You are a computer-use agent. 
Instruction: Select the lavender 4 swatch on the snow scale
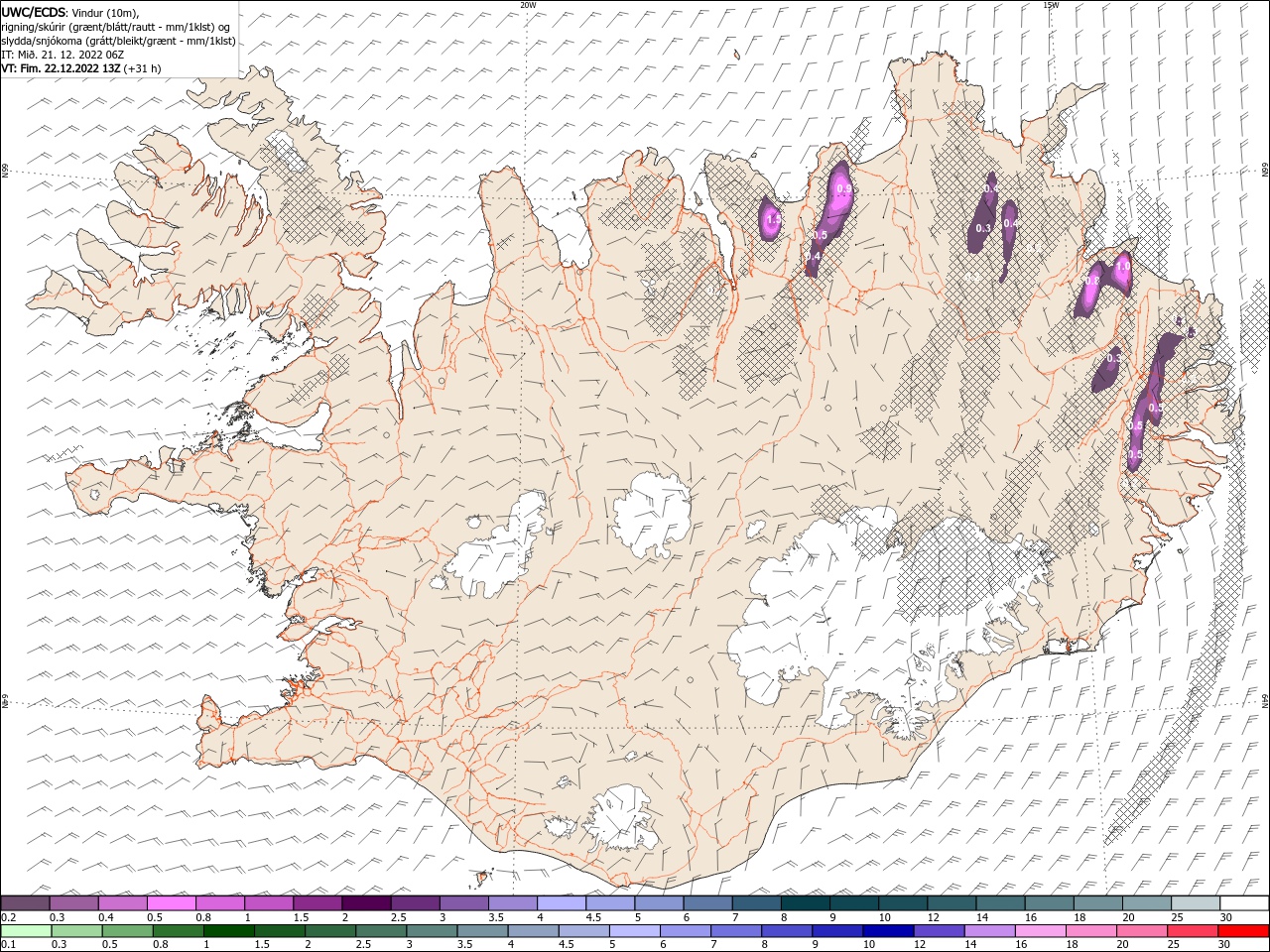click(561, 903)
